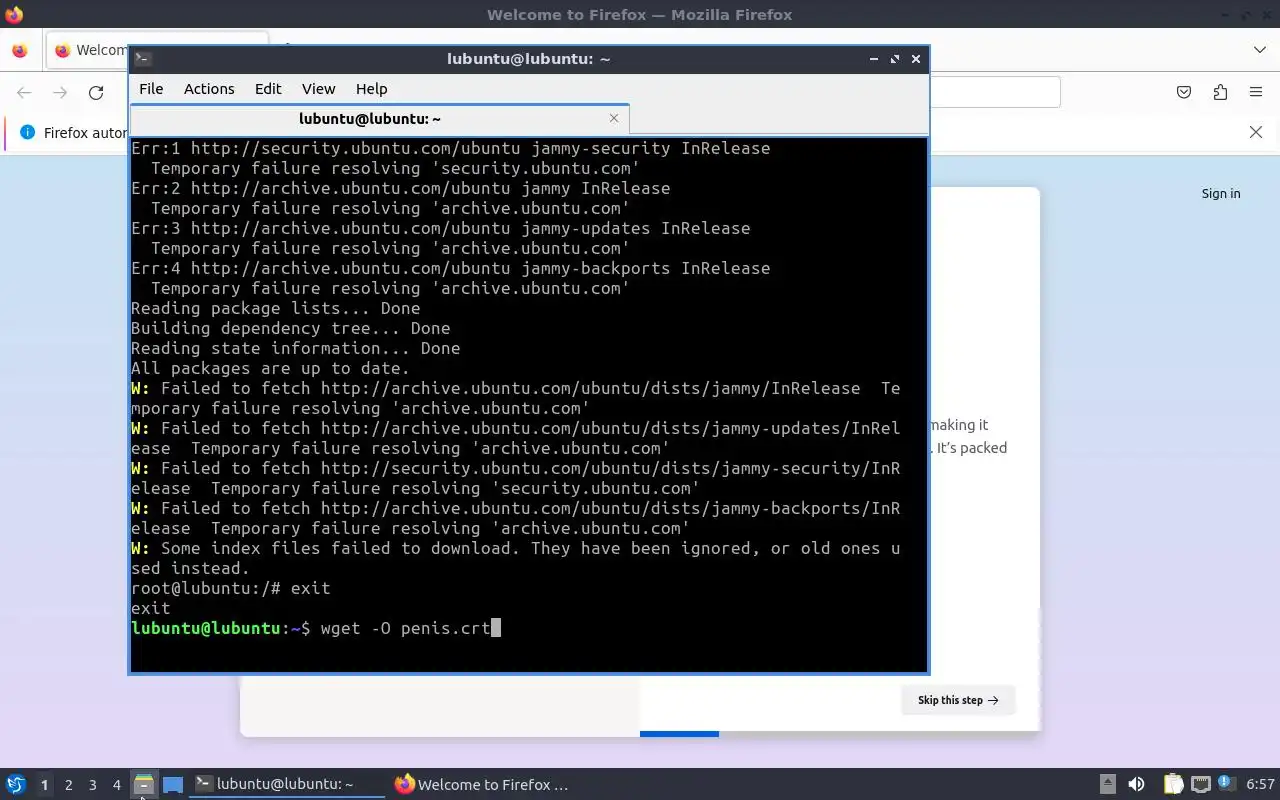This screenshot has width=1280, height=800.
Task: Open Firefox list all tabs dropdown
Action: point(1259,50)
